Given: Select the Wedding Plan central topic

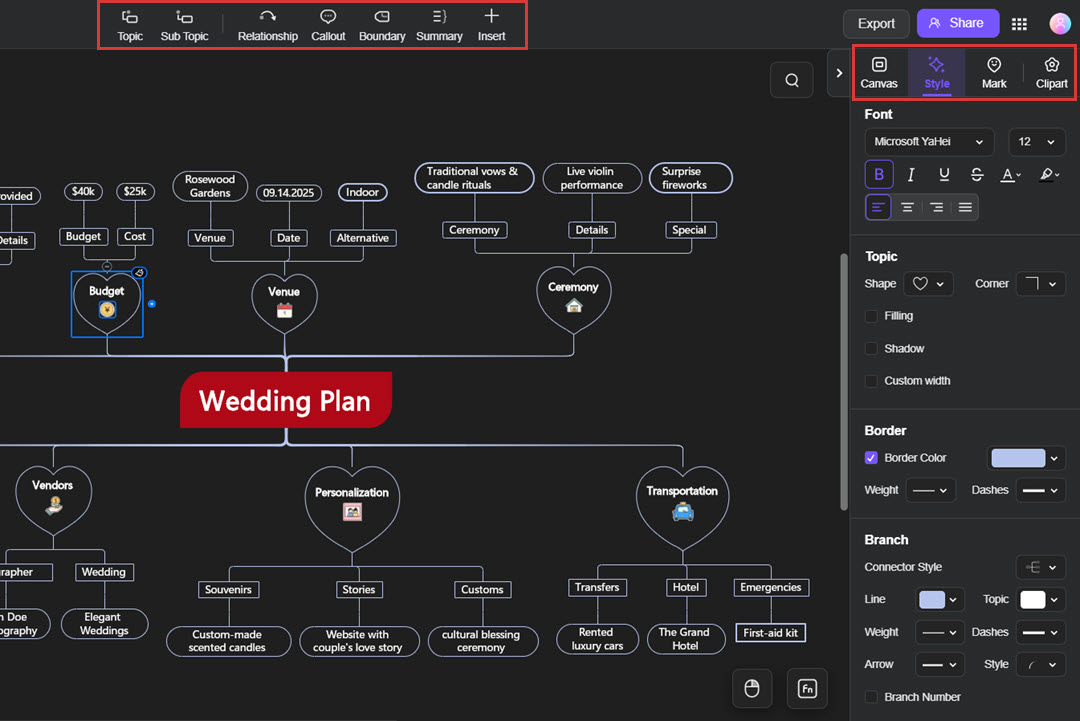Looking at the screenshot, I should click(x=285, y=400).
